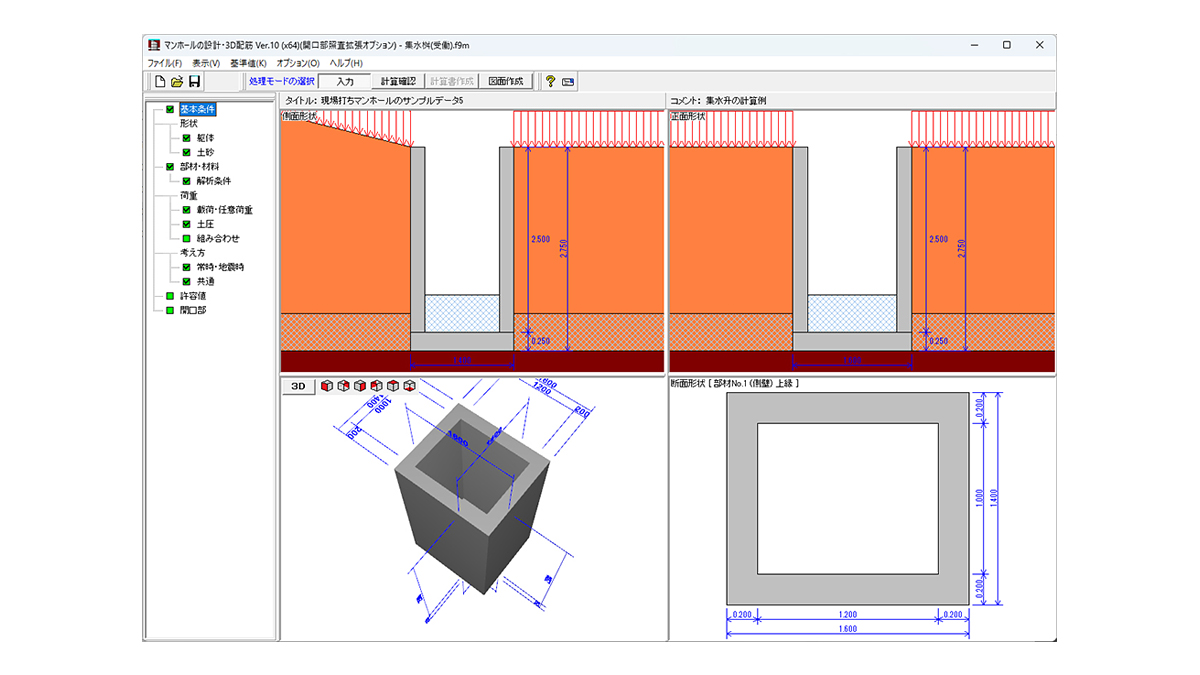The width and height of the screenshot is (1200, 675).
Task: Click the New file icon in toolbar
Action: coord(159,81)
